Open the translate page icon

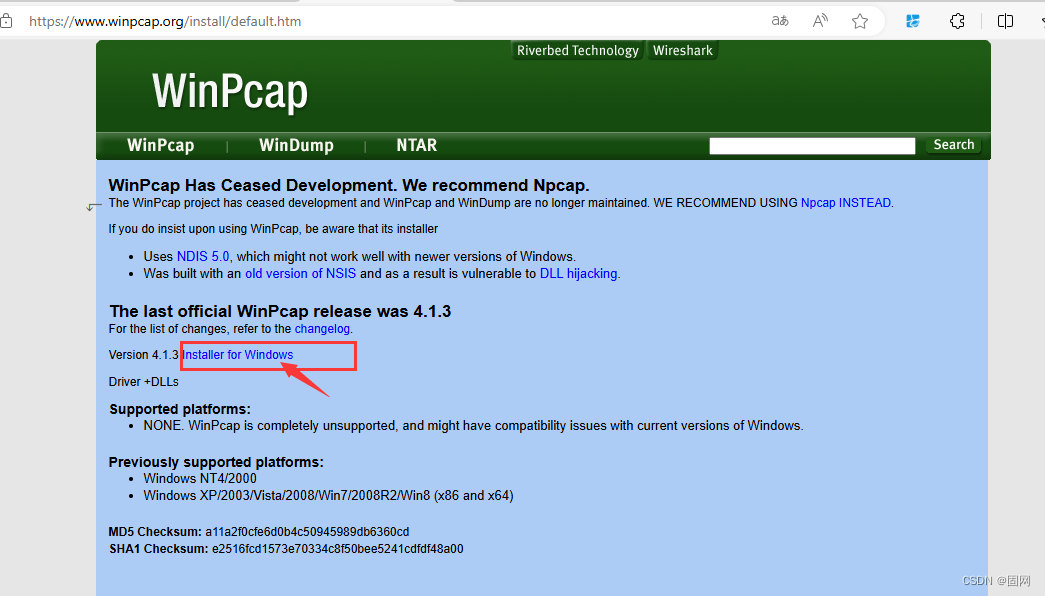(x=780, y=21)
